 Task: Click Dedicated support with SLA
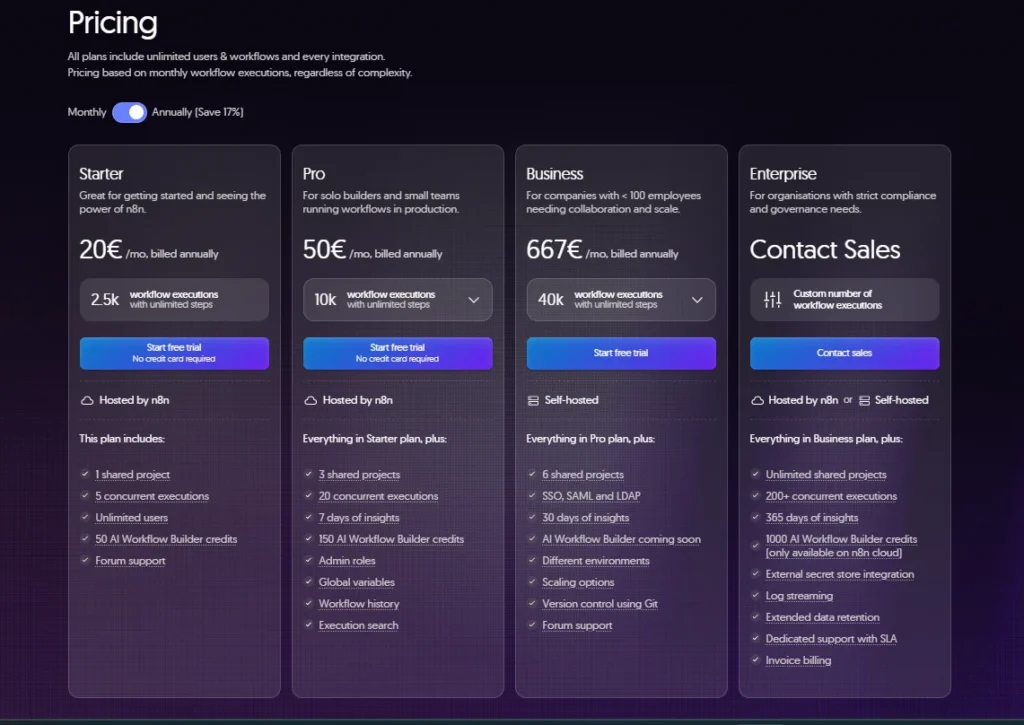coord(831,639)
